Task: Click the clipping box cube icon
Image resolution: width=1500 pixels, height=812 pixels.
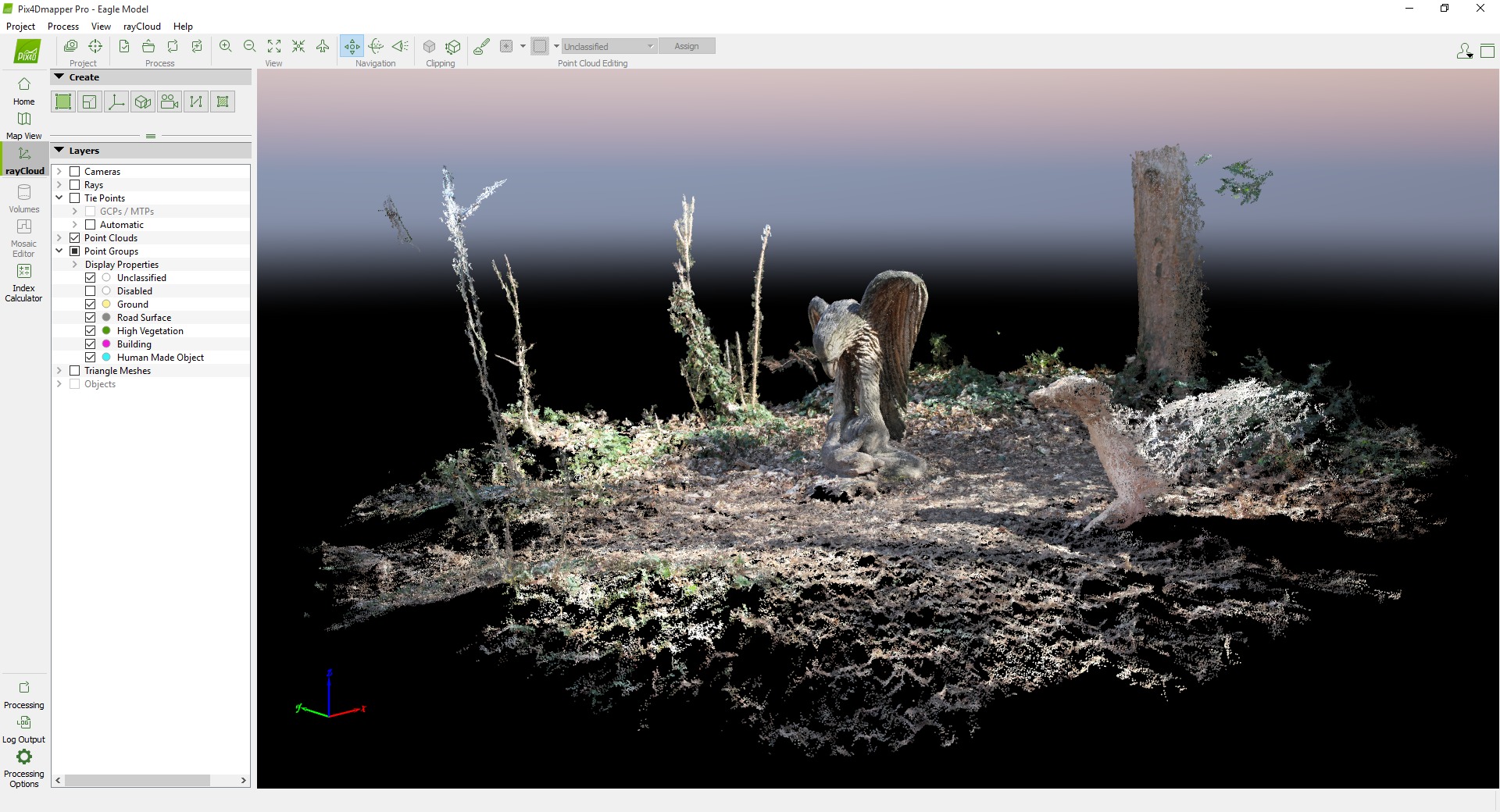Action: point(429,46)
